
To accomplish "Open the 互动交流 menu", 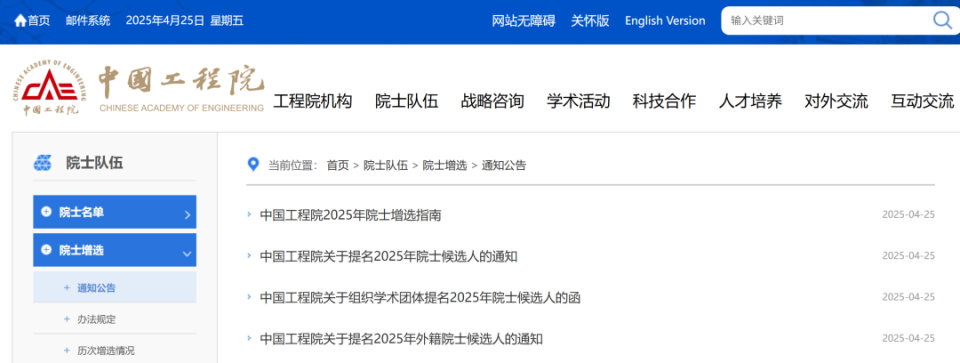I will click(x=923, y=101).
